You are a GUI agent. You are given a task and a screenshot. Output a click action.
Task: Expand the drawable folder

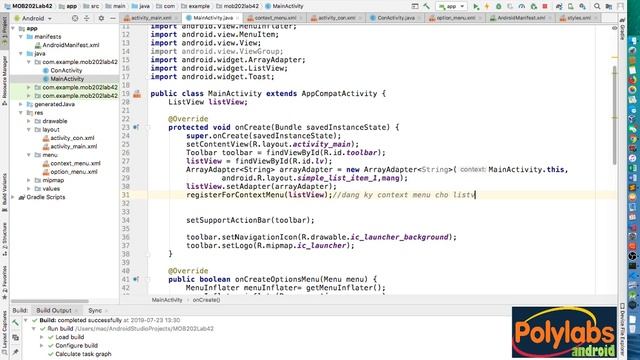click(29, 121)
